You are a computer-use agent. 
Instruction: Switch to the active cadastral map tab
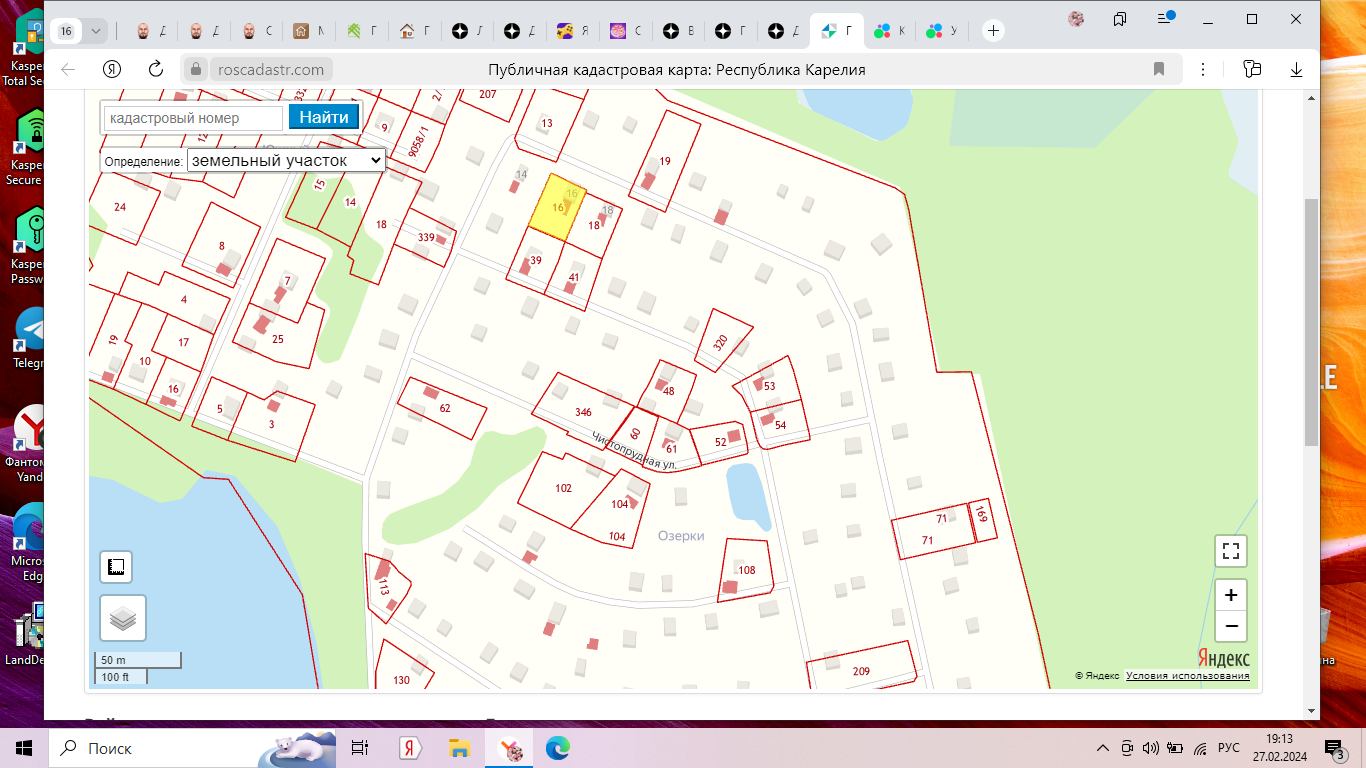[836, 31]
